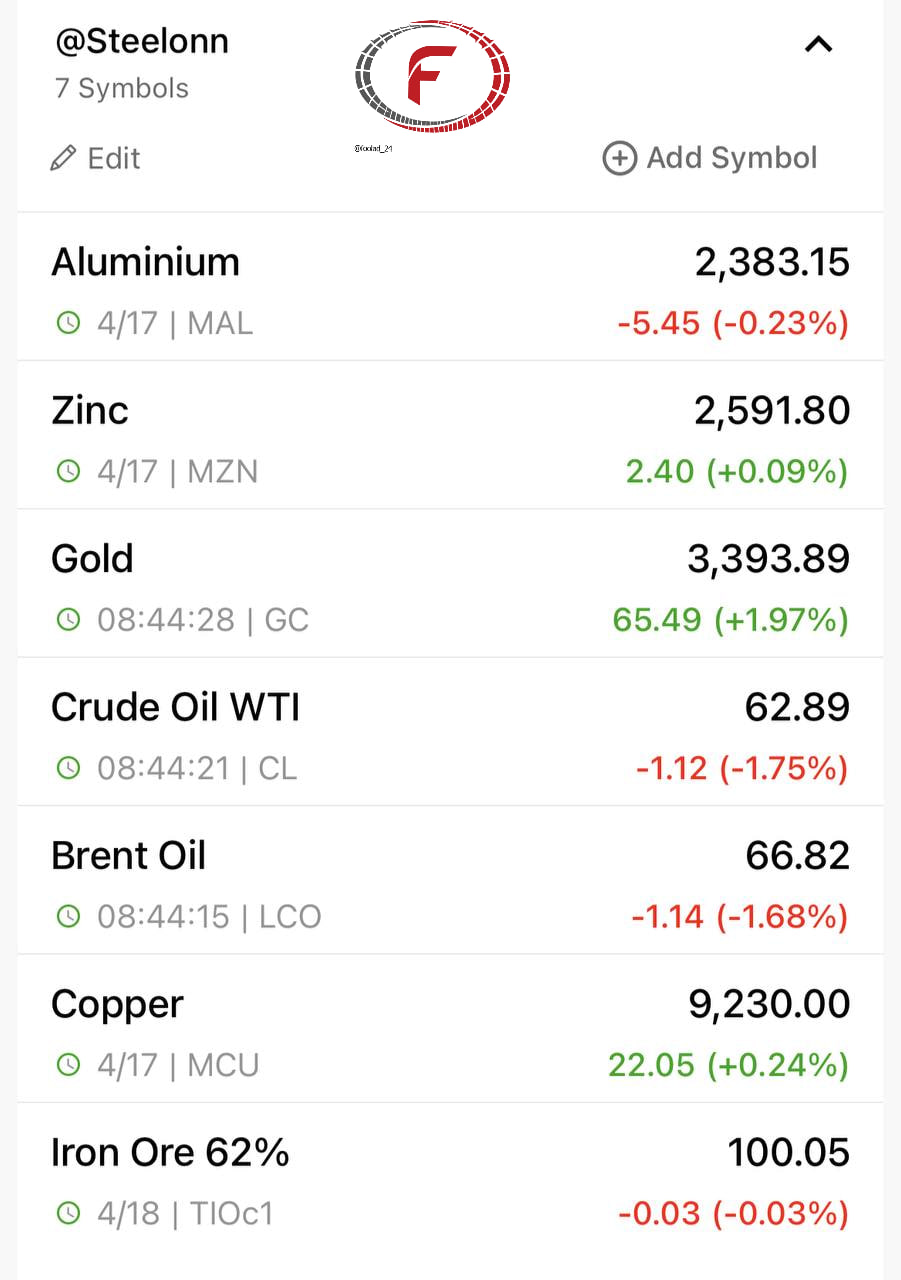Click the pencil Edit icon
Viewport: 901px width, 1280px height.
tap(63, 158)
